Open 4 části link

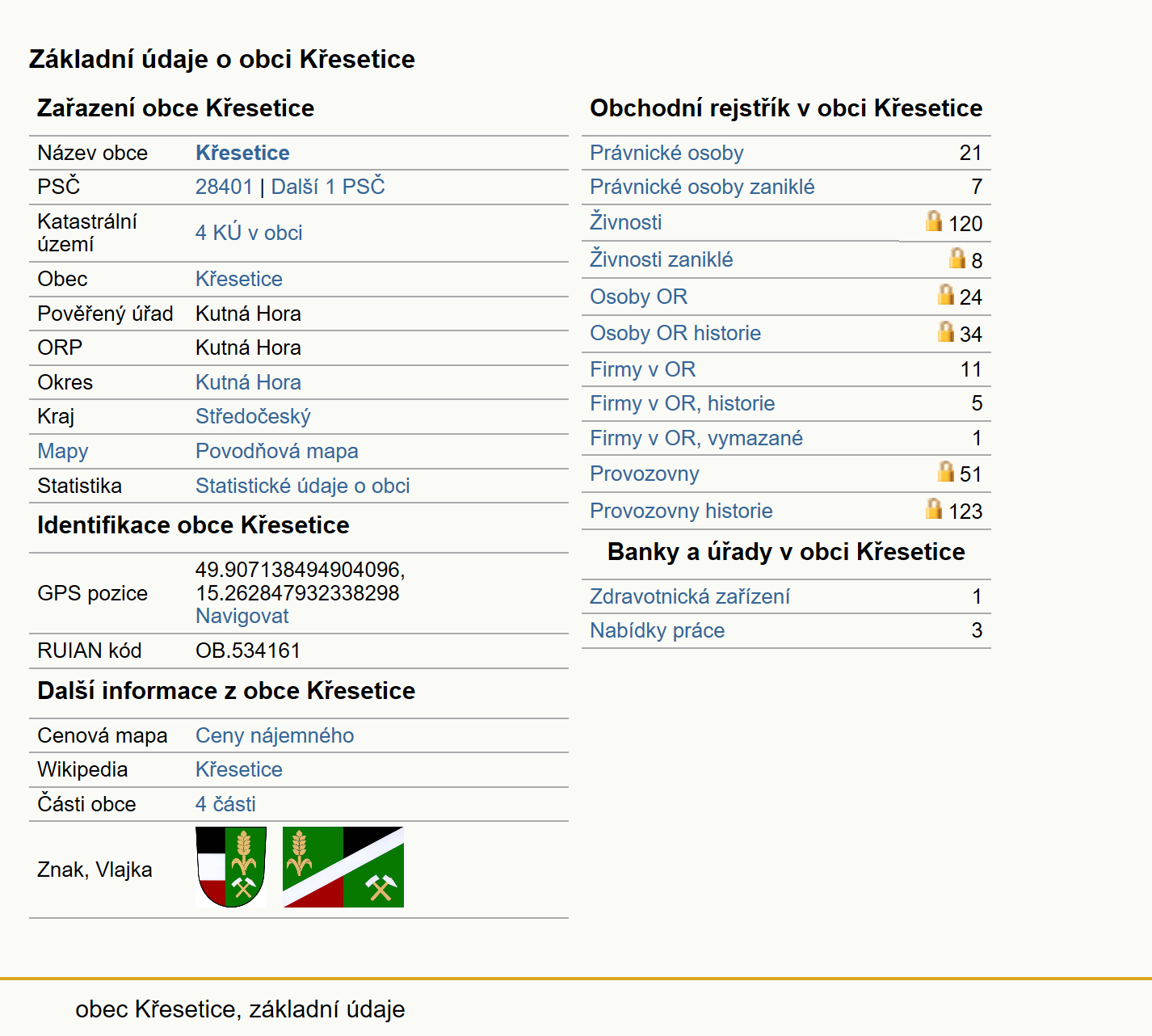225,804
